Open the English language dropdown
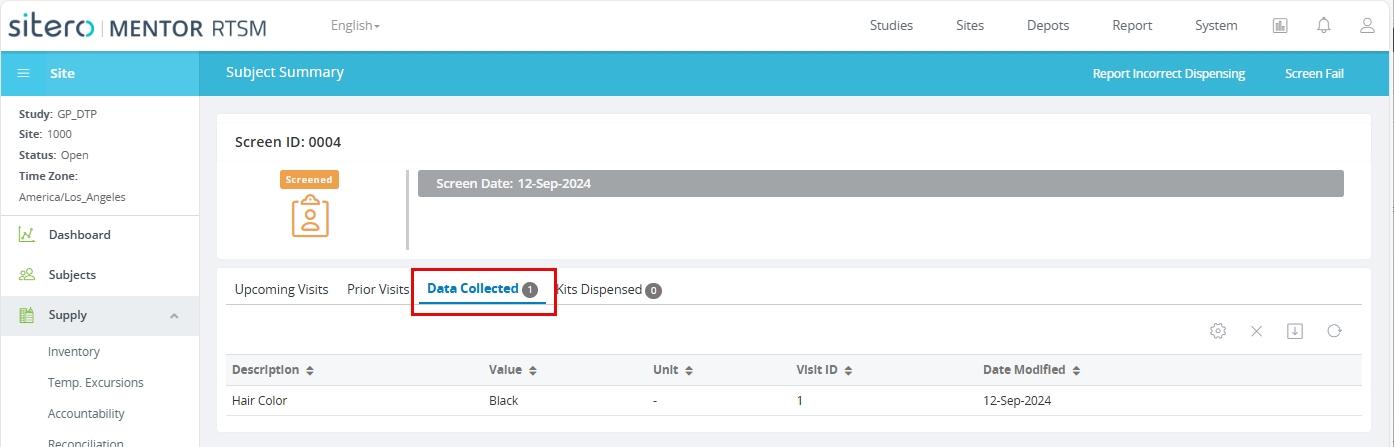The width and height of the screenshot is (1394, 447). click(355, 26)
